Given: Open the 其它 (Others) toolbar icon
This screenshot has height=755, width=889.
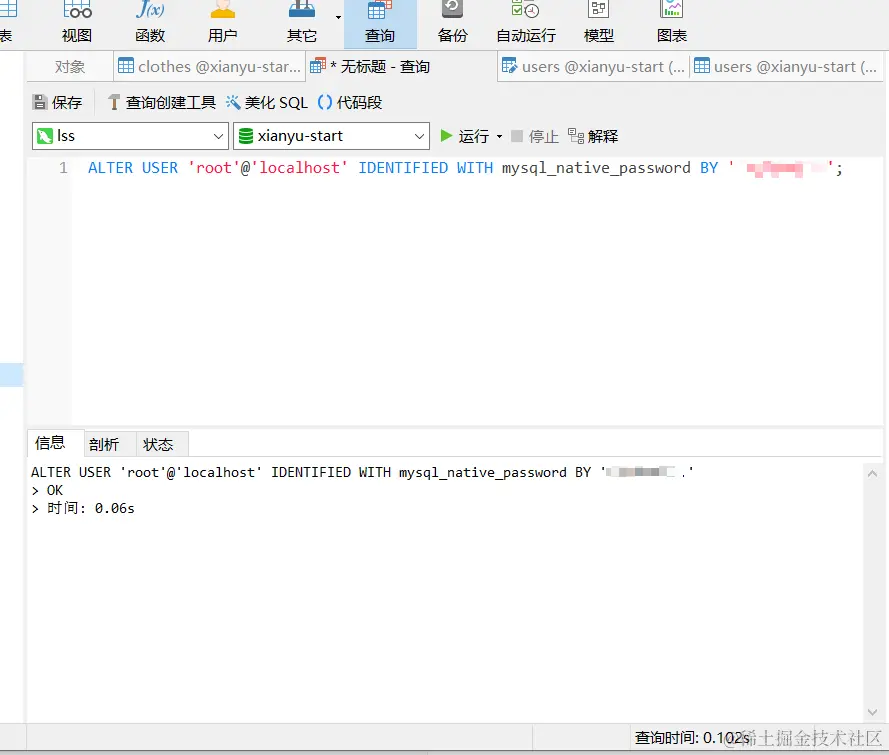Looking at the screenshot, I should click(x=301, y=23).
